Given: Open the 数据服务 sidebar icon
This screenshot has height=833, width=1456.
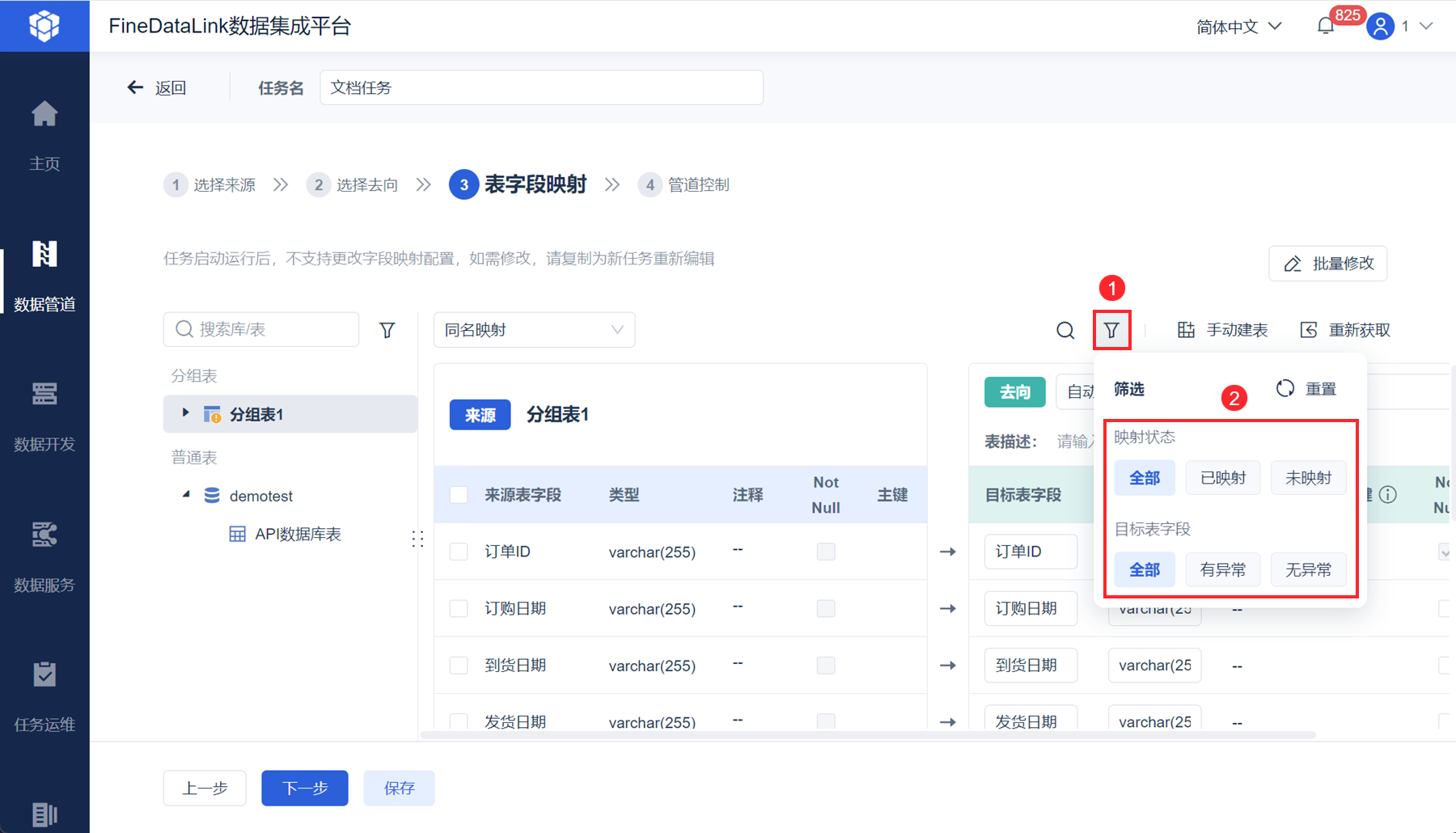Looking at the screenshot, I should (44, 535).
